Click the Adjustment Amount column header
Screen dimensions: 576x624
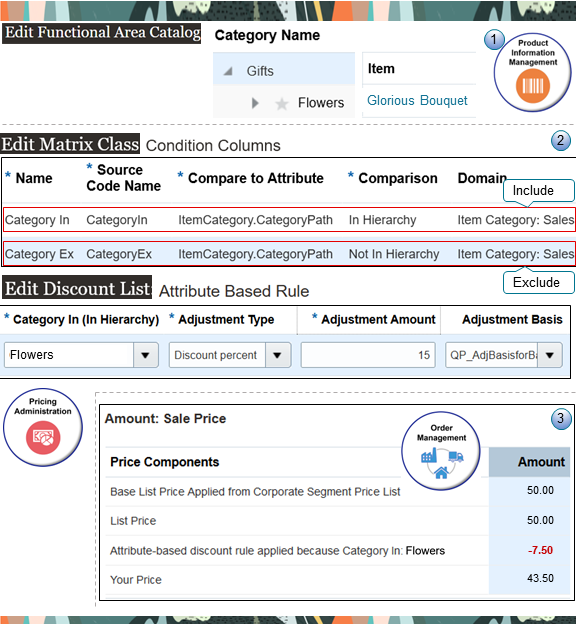(378, 319)
